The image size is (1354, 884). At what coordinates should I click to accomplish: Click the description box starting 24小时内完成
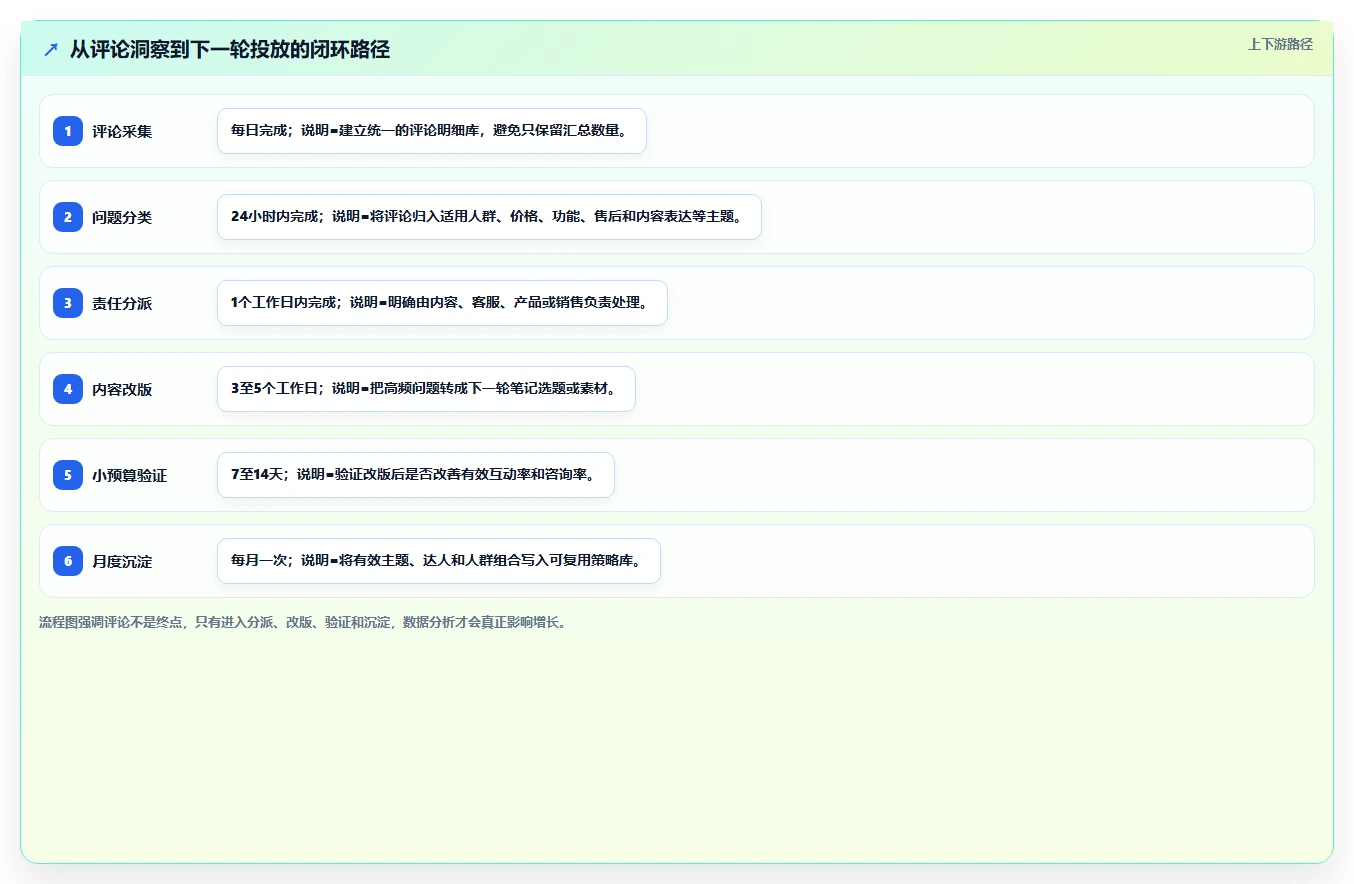pos(489,217)
